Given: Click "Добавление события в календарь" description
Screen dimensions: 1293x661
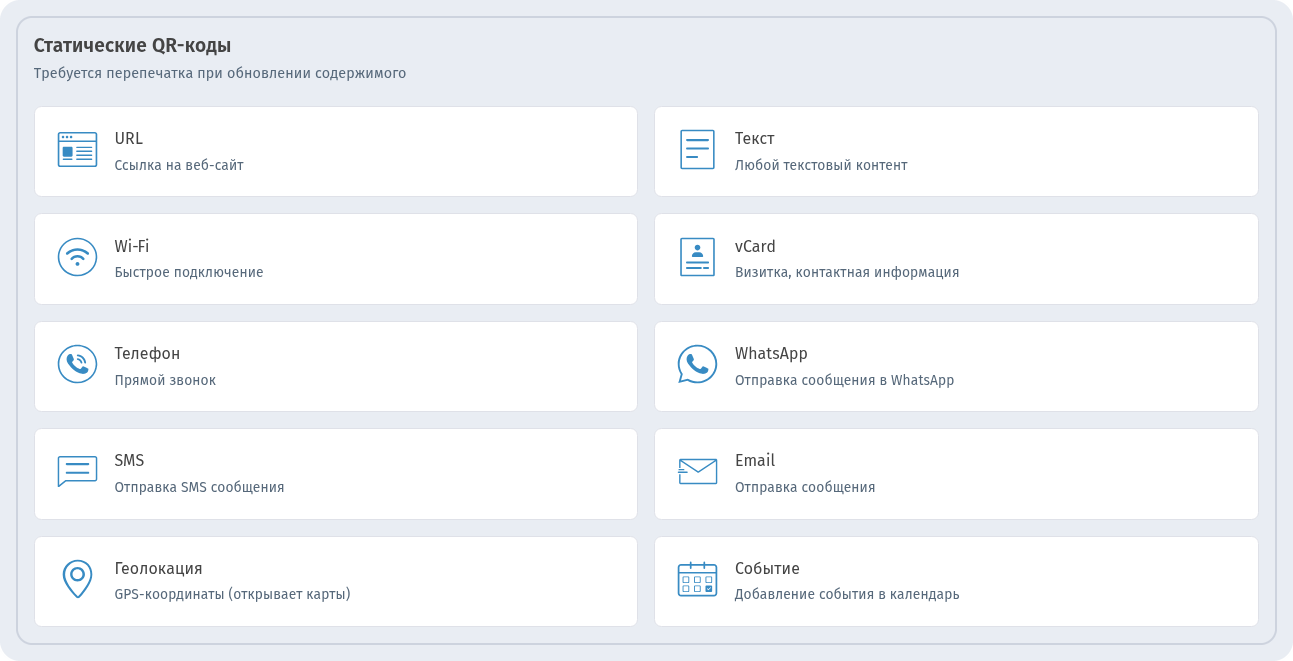Looking at the screenshot, I should pyautogui.click(x=847, y=594).
